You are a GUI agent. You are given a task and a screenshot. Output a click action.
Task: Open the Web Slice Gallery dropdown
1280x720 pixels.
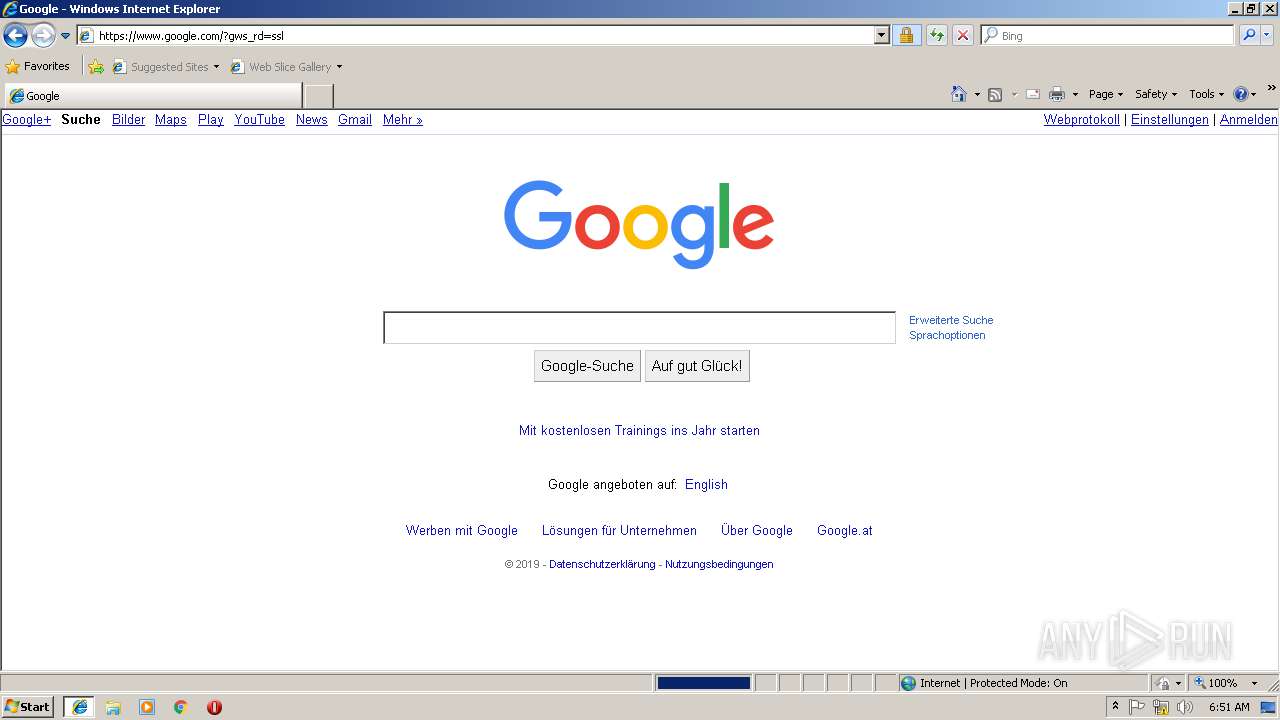286,67
